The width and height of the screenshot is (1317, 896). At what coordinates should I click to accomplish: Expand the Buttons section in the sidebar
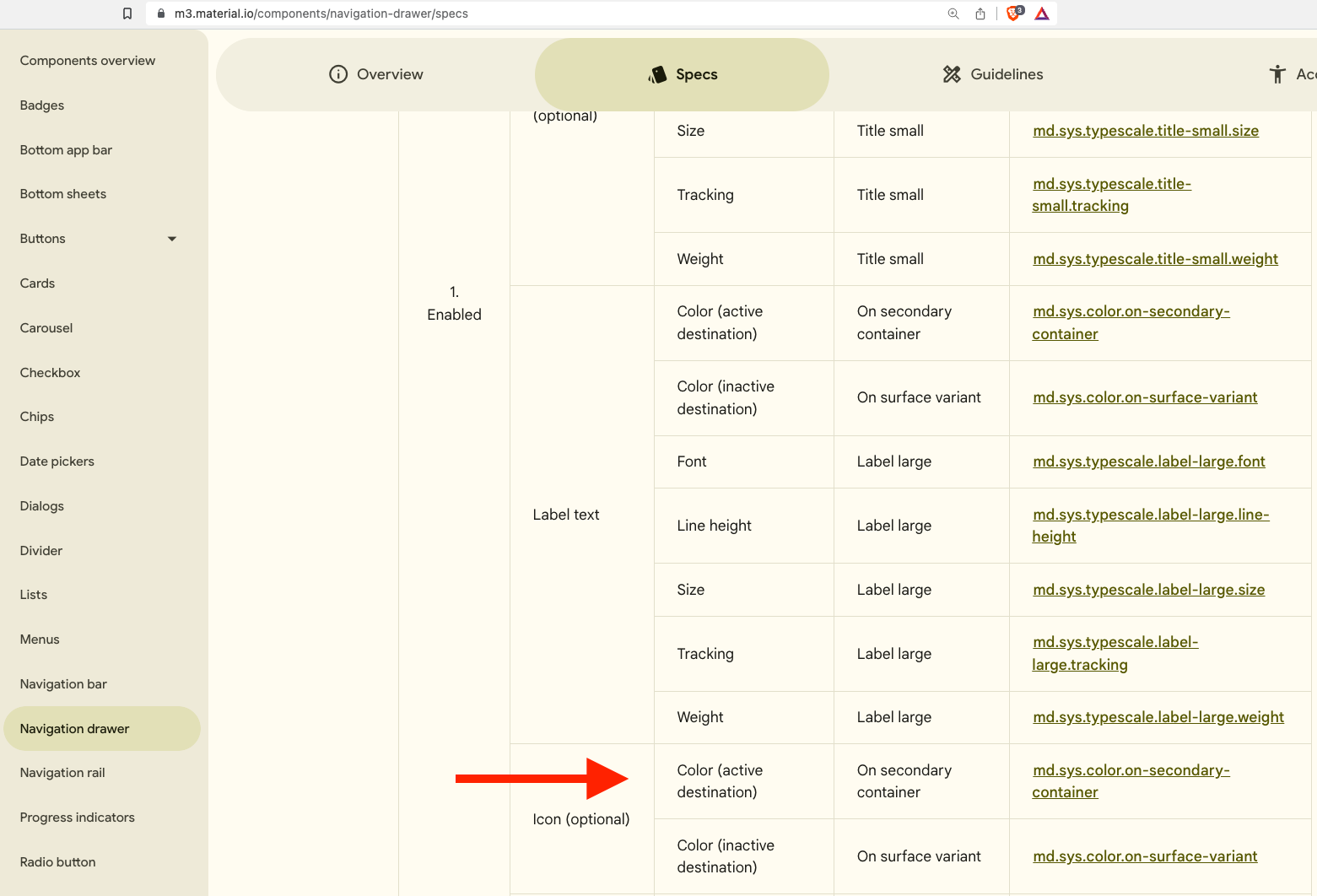(x=171, y=239)
